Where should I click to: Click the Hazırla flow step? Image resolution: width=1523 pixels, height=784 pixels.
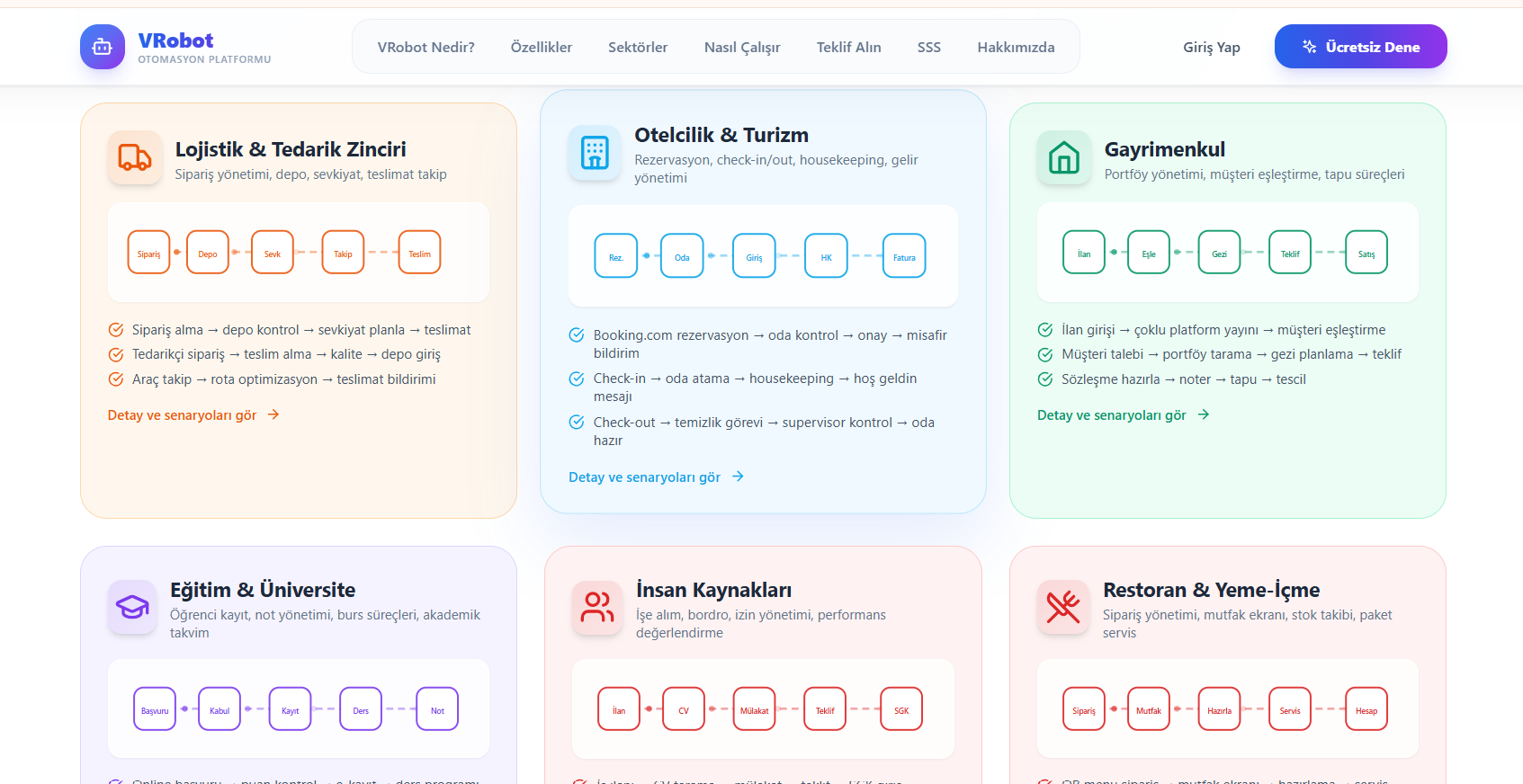point(1219,709)
